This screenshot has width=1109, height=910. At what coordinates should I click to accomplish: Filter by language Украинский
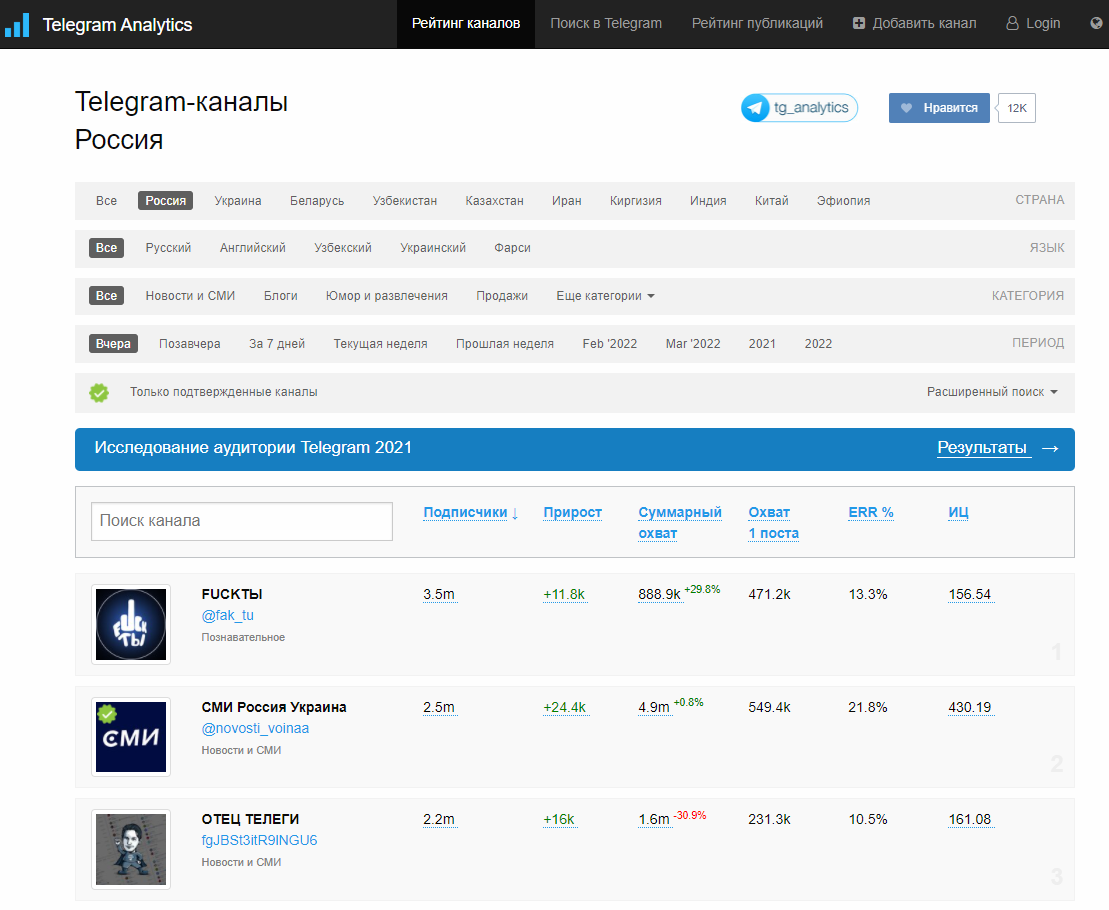(433, 248)
